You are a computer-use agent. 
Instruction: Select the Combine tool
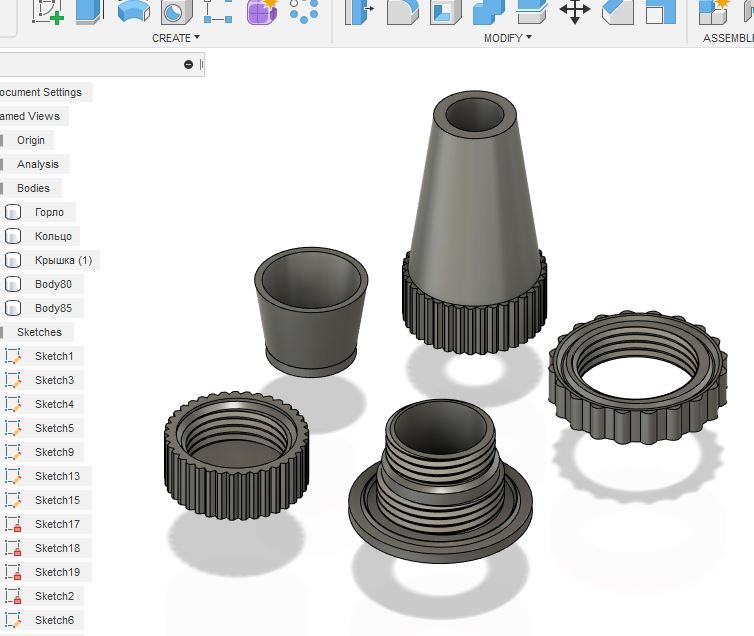488,12
